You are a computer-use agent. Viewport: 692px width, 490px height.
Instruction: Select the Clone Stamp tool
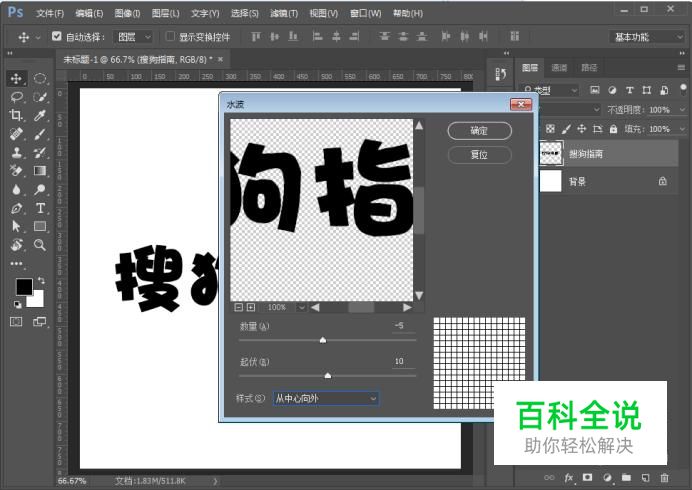point(16,153)
